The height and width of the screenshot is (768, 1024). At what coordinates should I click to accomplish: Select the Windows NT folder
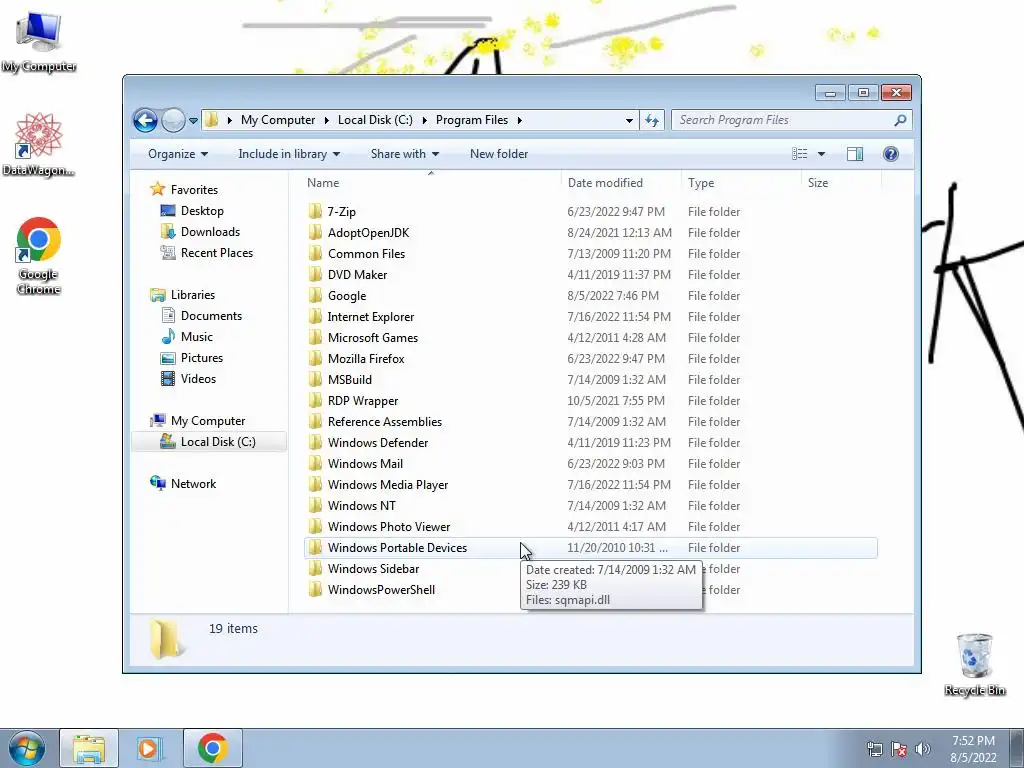coord(361,505)
